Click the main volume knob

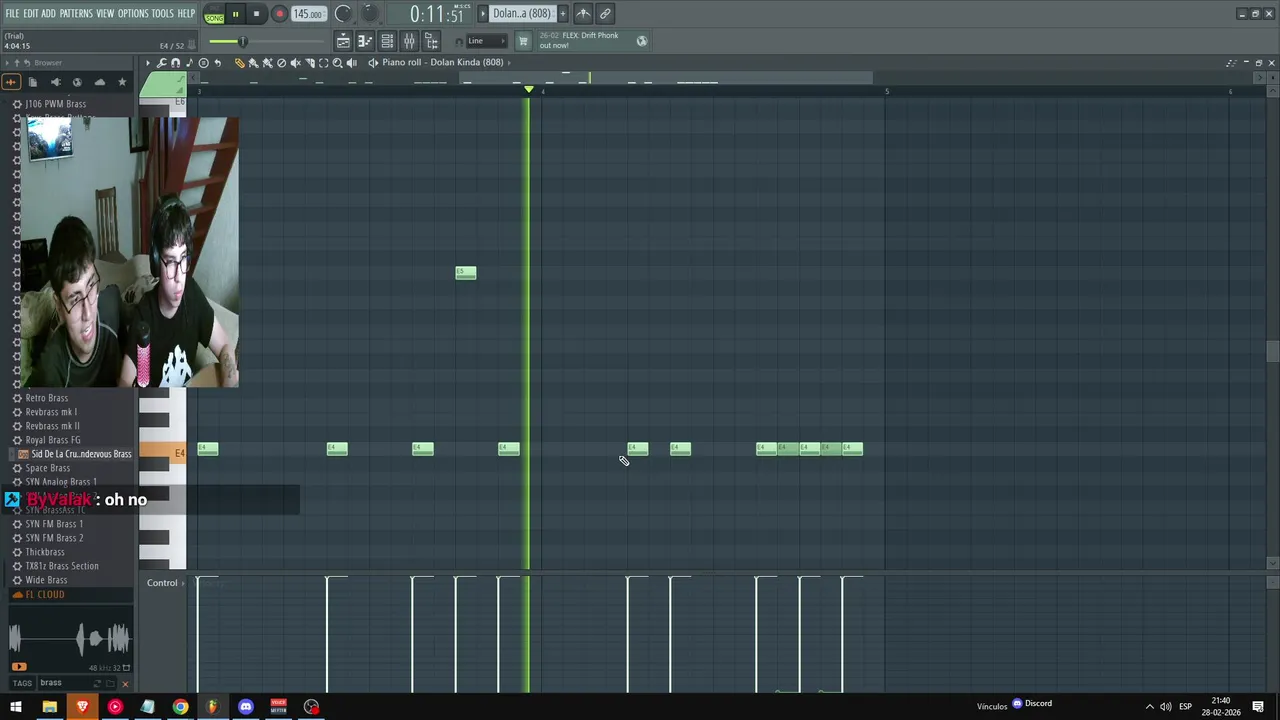pos(343,13)
